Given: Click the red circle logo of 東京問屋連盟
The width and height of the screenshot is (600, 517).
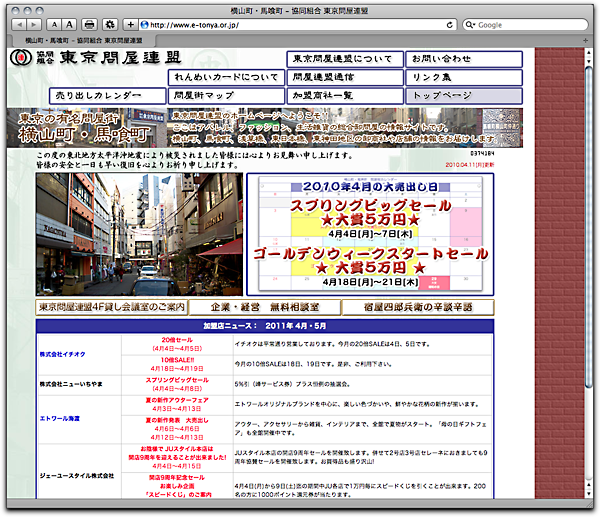Looking at the screenshot, I should point(21,58).
